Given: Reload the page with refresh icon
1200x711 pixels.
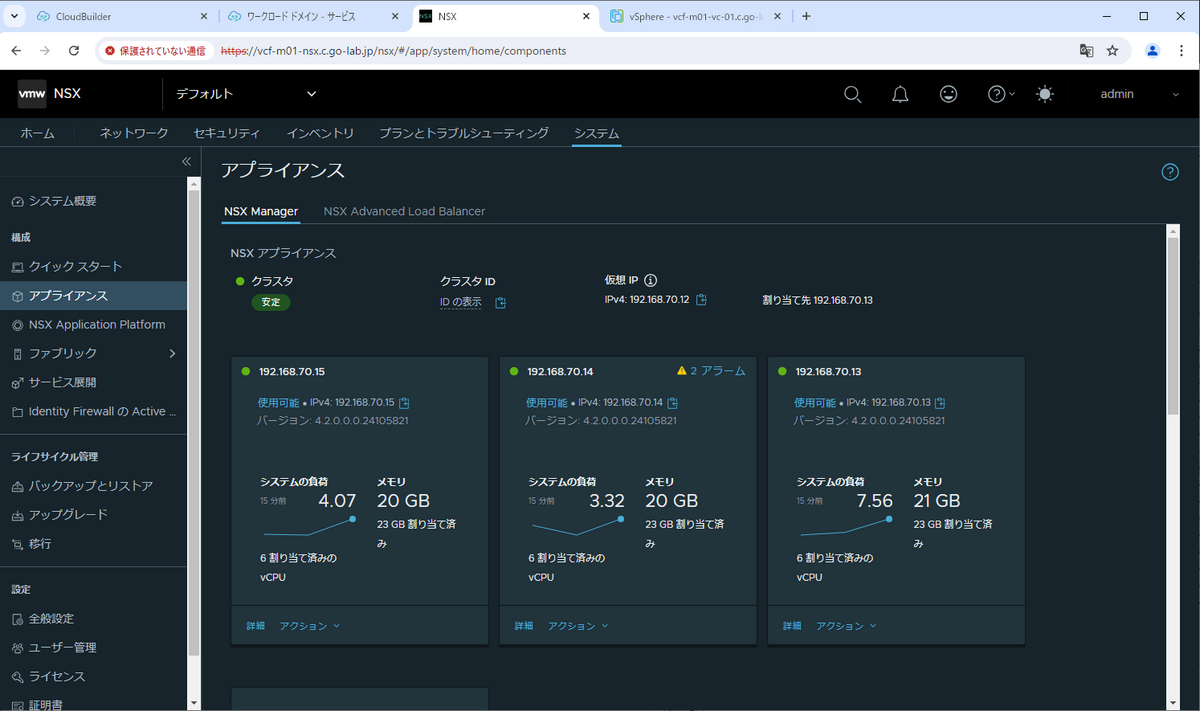Looking at the screenshot, I should [x=74, y=50].
